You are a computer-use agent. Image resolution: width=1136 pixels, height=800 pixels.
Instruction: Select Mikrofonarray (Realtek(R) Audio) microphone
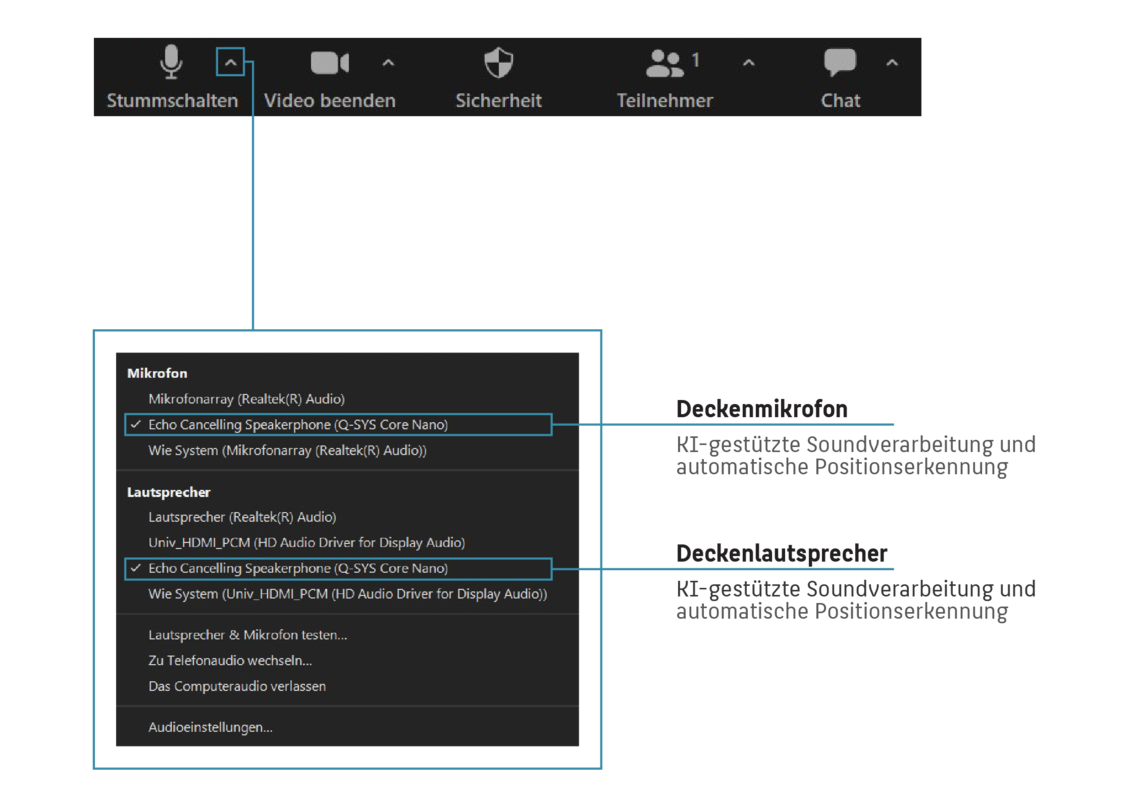click(246, 399)
